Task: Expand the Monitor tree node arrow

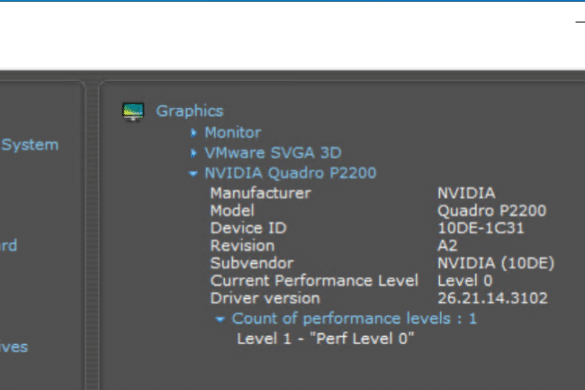Action: pos(193,133)
